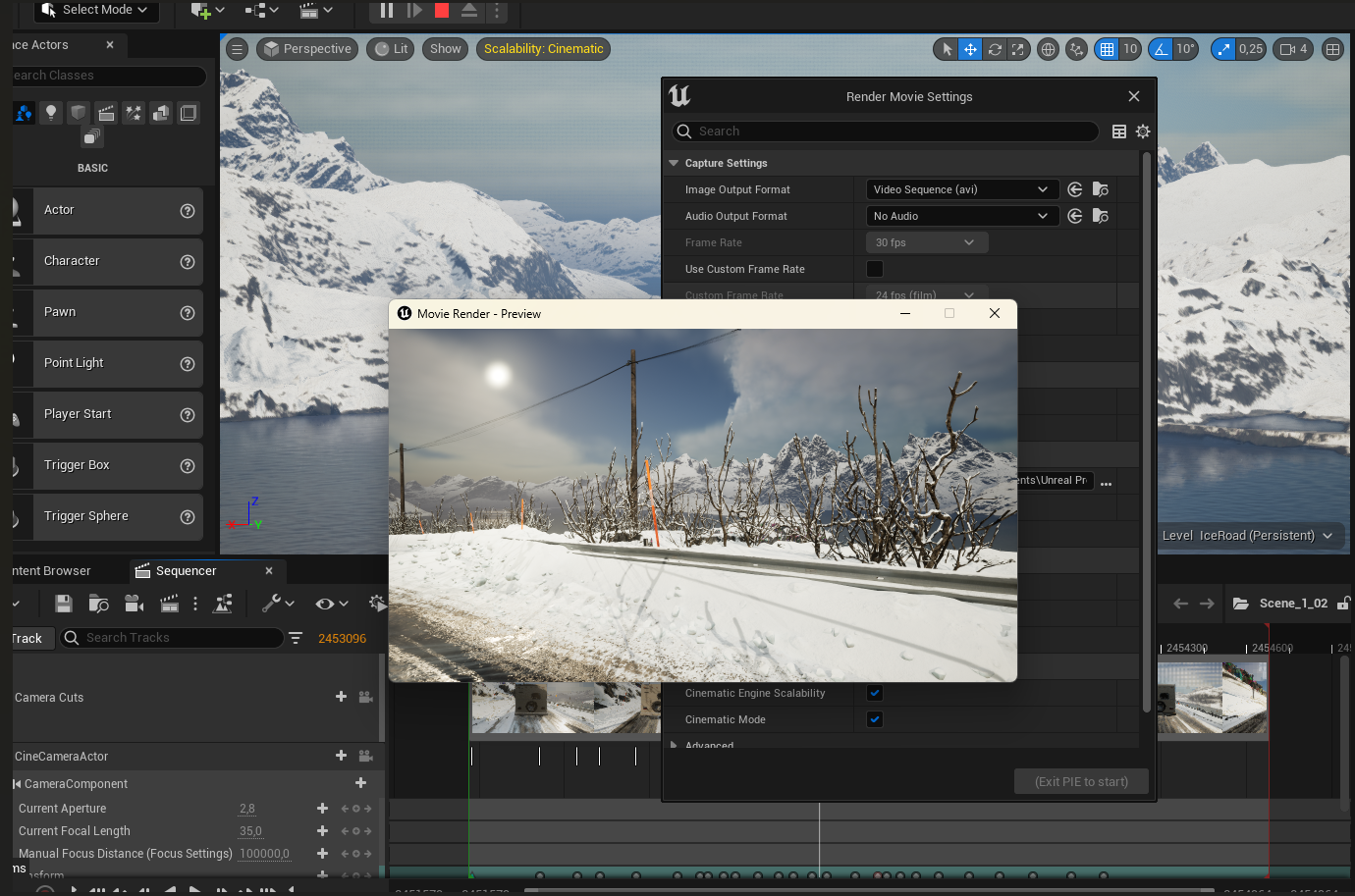Uncheck Cinematic Engine Scalability checkbox

click(x=875, y=693)
